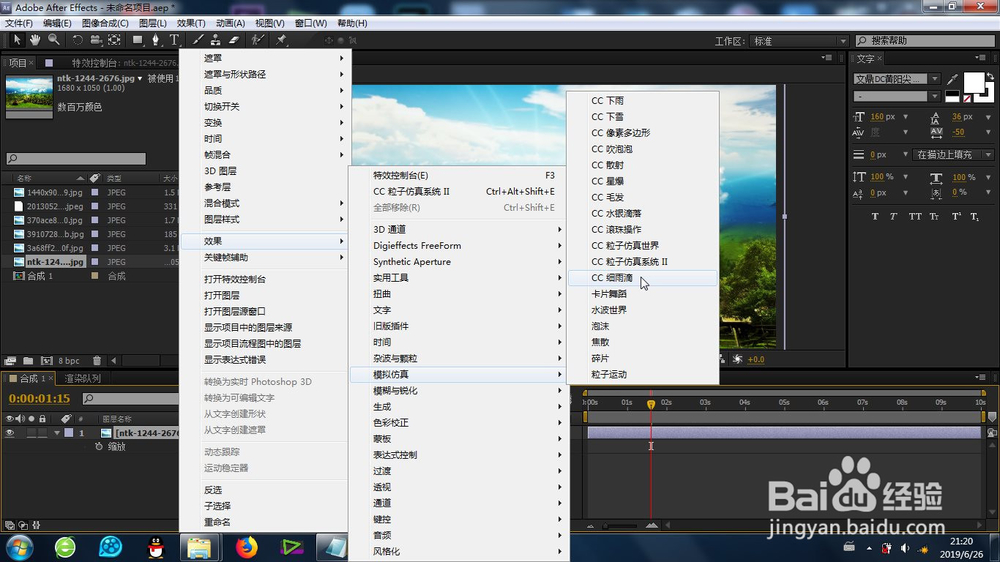This screenshot has height=562, width=1000.
Task: Click the eyedropper in the Character panel
Action: pyautogui.click(x=952, y=79)
